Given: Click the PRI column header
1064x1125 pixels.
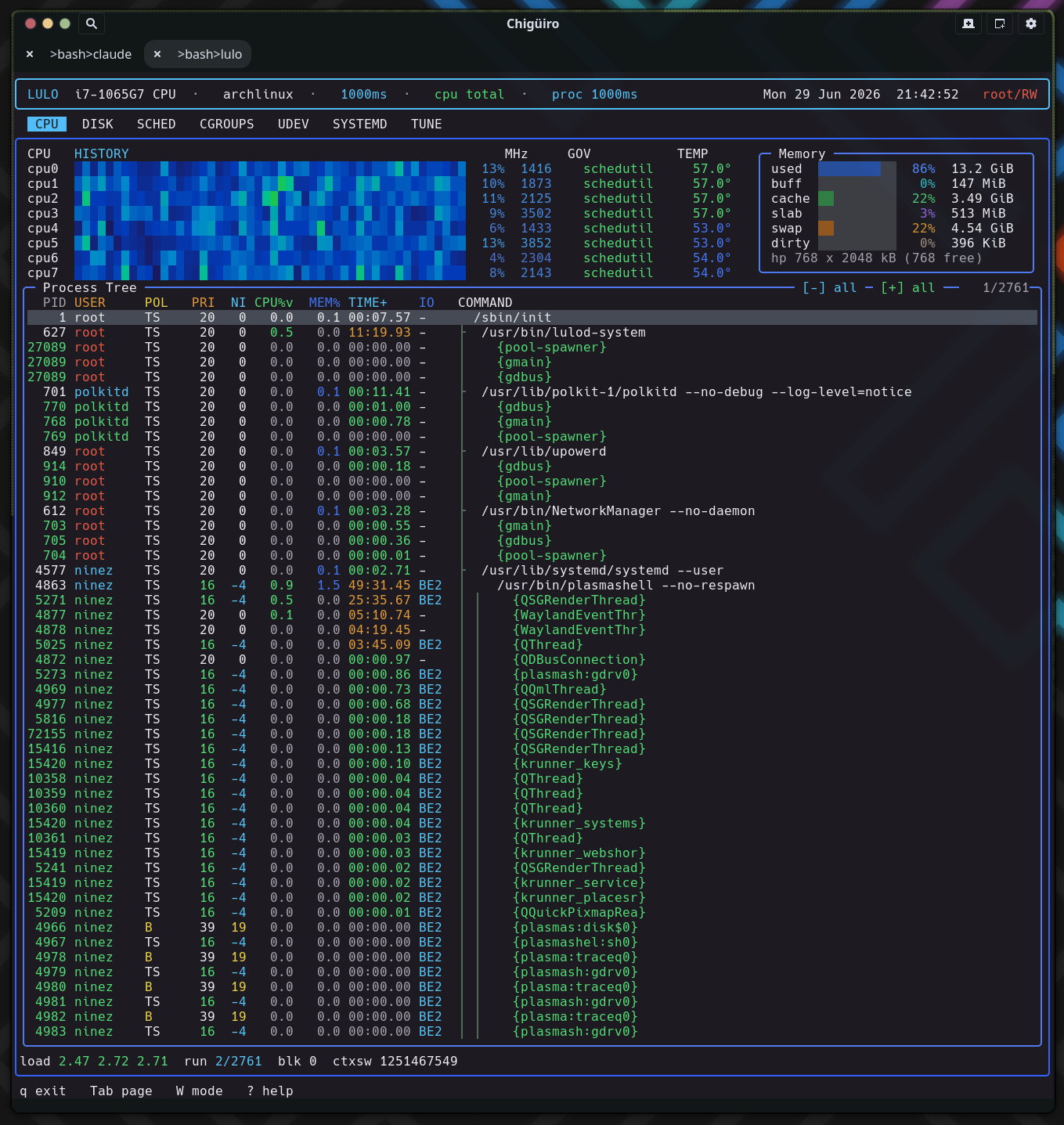Looking at the screenshot, I should [204, 302].
